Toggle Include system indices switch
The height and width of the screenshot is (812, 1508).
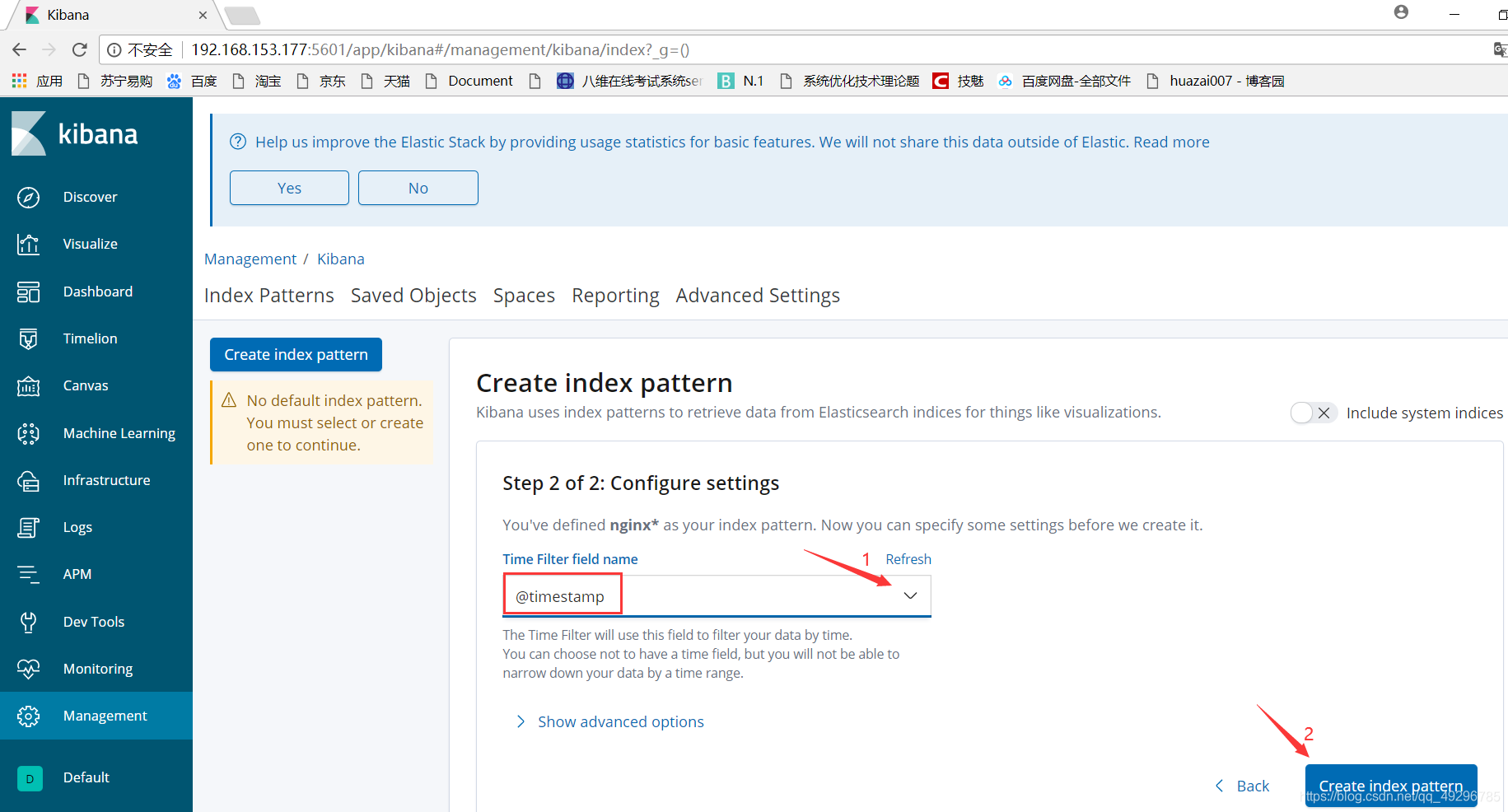pos(1313,413)
